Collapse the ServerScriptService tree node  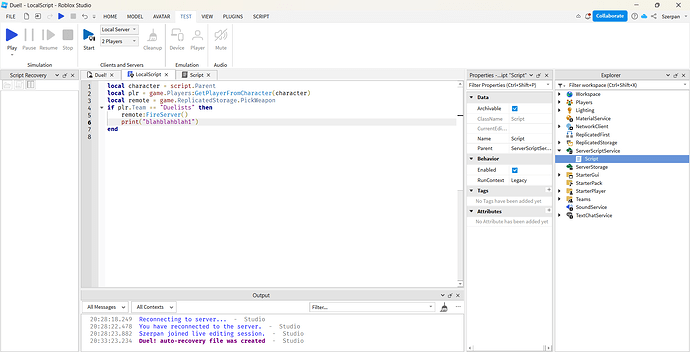560,151
